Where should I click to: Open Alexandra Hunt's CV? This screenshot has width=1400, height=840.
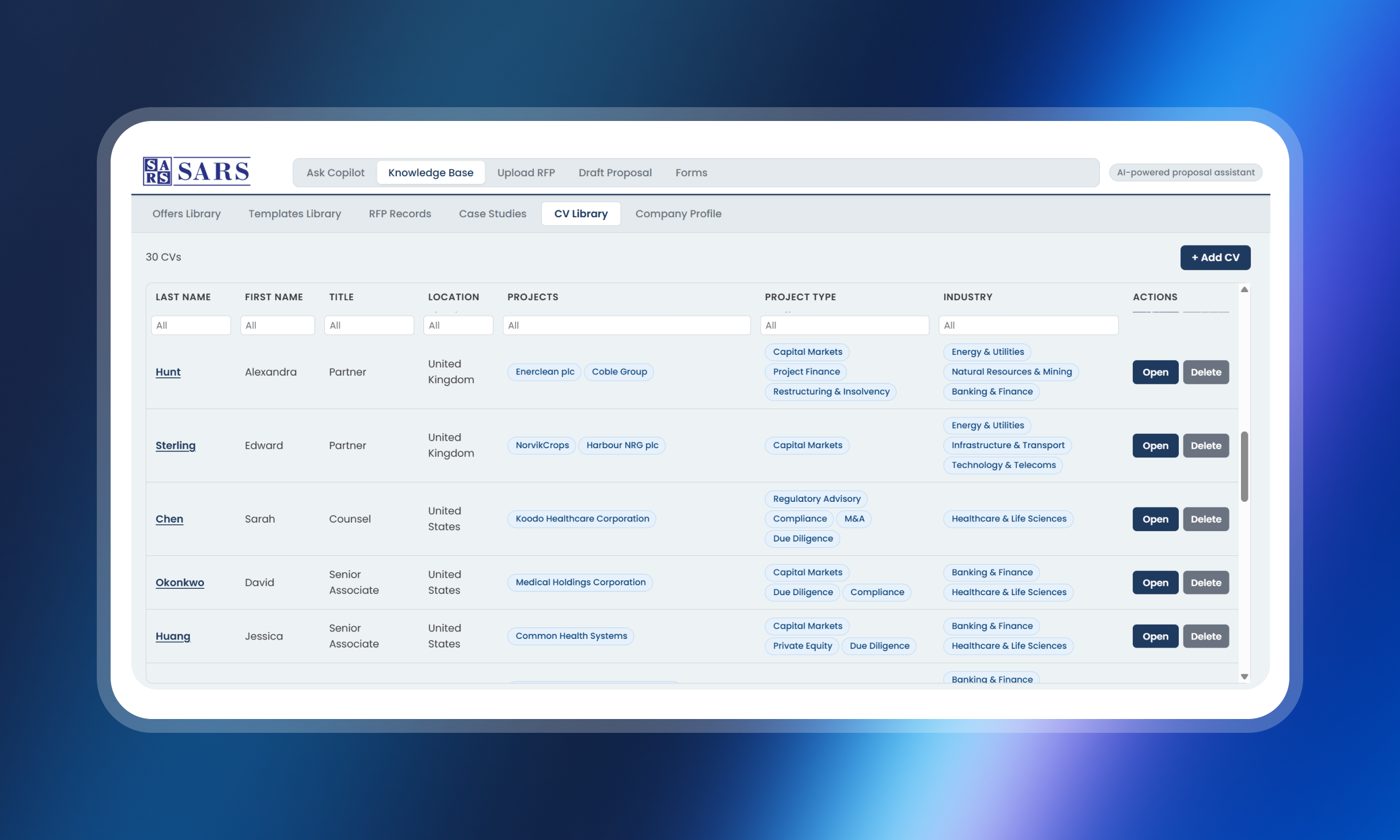tap(1155, 372)
